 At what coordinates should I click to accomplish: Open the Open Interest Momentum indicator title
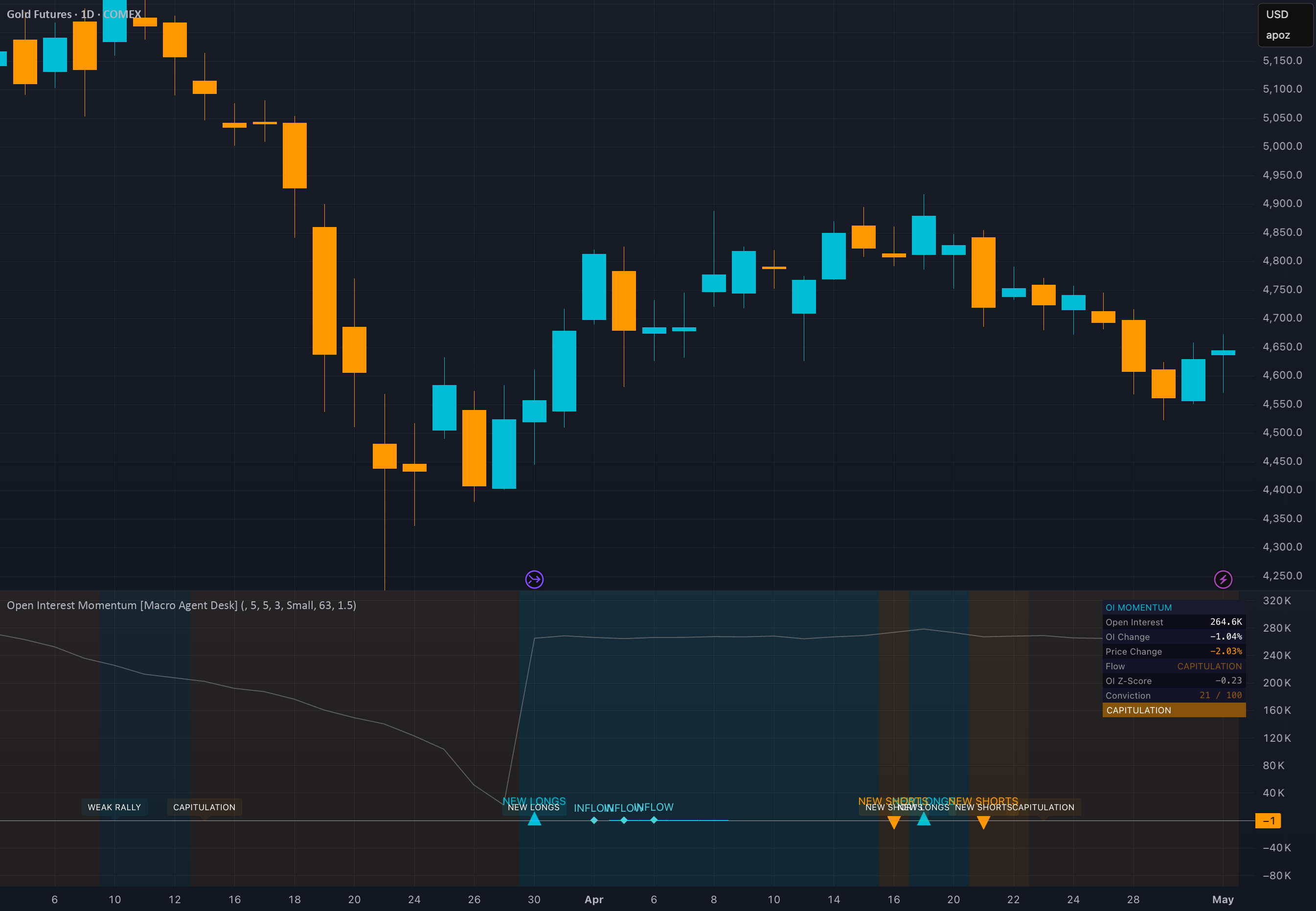(x=182, y=605)
